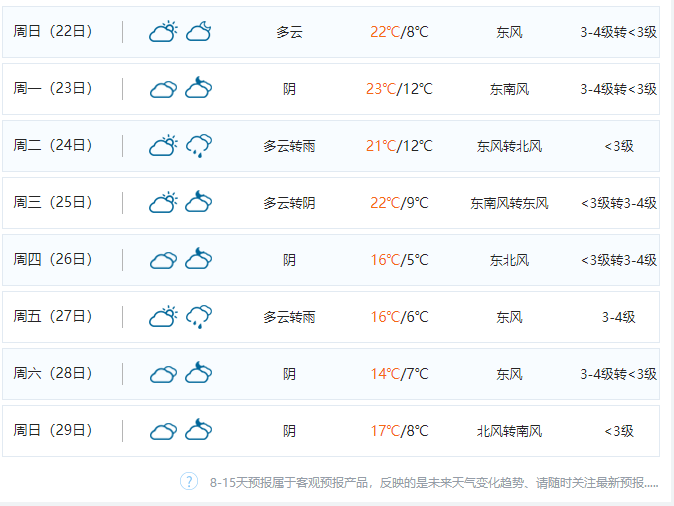Click the daytime overcast icon for 周六(28日)
674x506 pixels.
click(163, 374)
